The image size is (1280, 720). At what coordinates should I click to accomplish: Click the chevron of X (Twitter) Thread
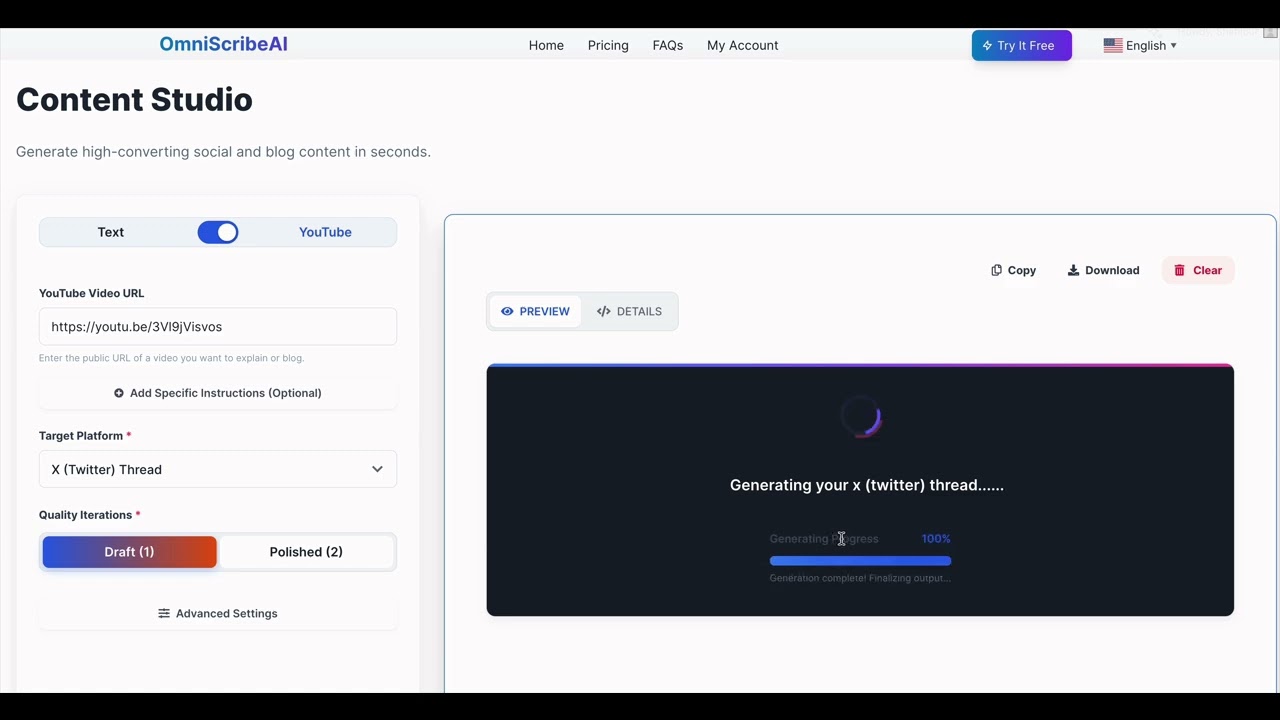click(377, 469)
